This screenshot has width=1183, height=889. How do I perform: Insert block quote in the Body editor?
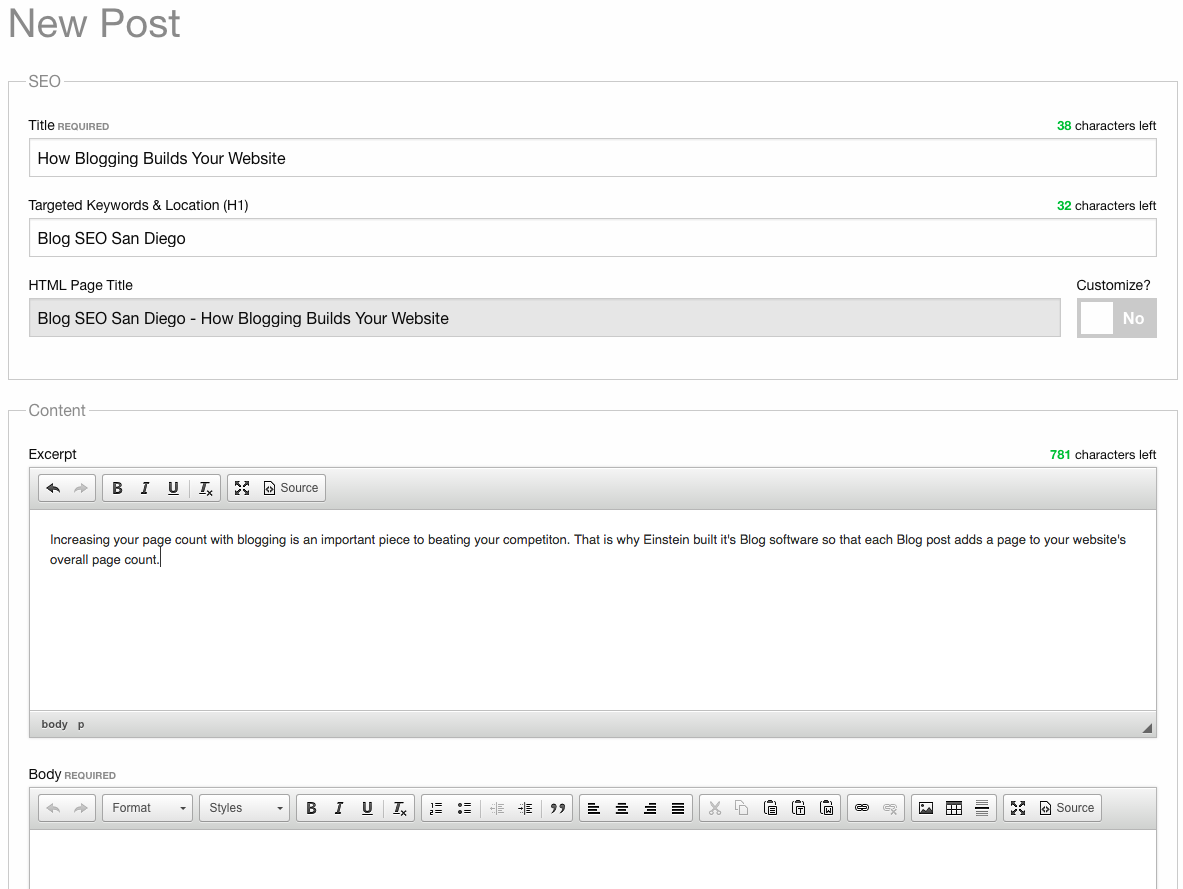(x=558, y=808)
